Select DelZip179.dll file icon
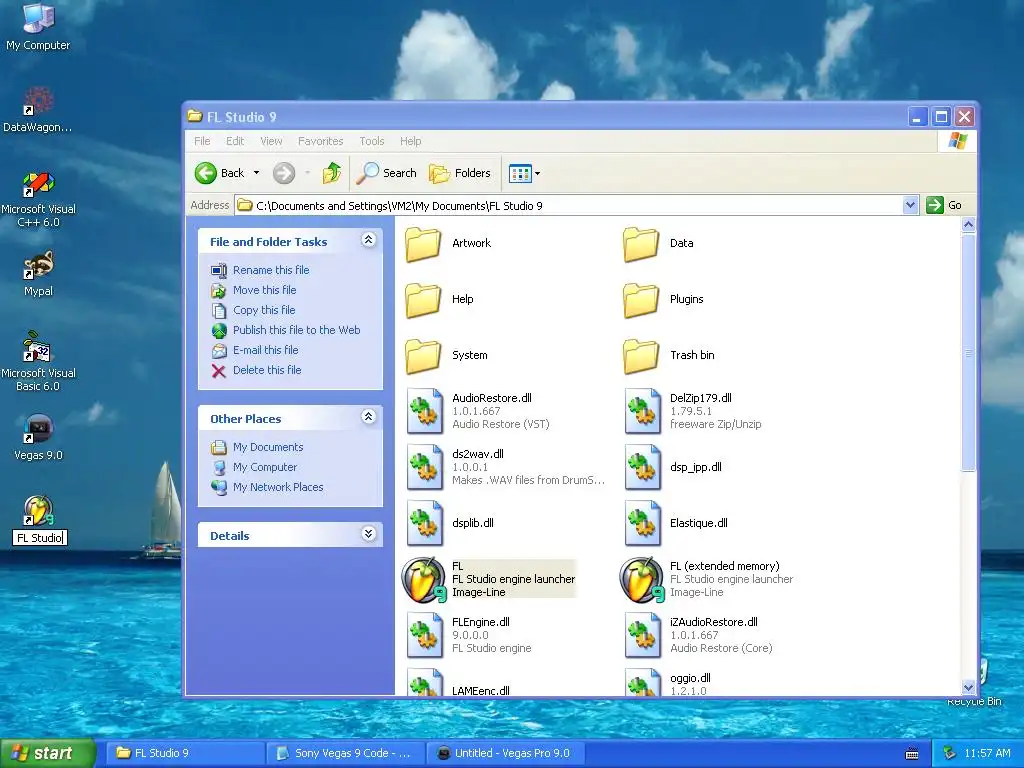This screenshot has width=1024, height=768. pos(643,411)
